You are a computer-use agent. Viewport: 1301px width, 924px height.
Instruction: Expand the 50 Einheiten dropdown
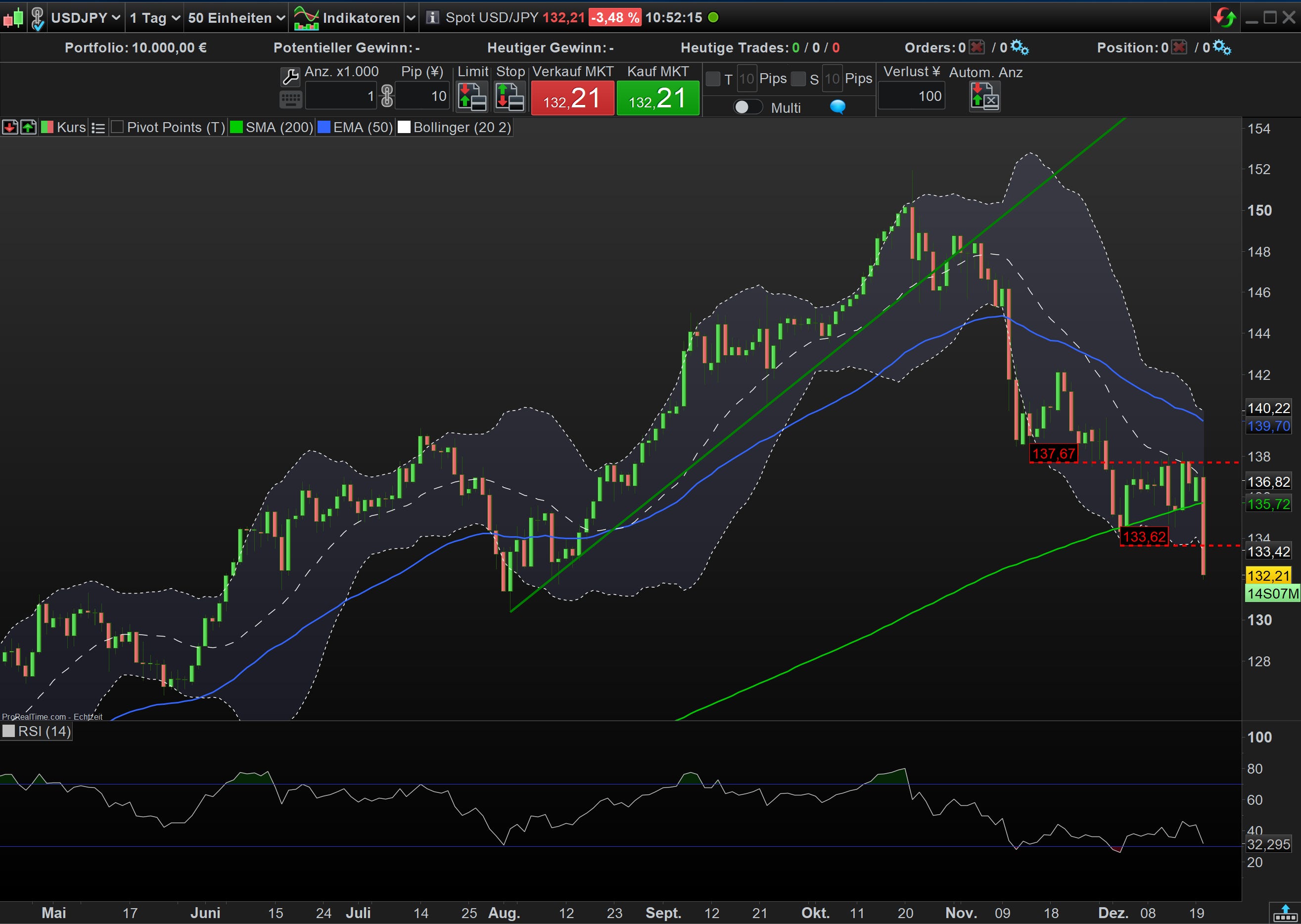click(236, 18)
